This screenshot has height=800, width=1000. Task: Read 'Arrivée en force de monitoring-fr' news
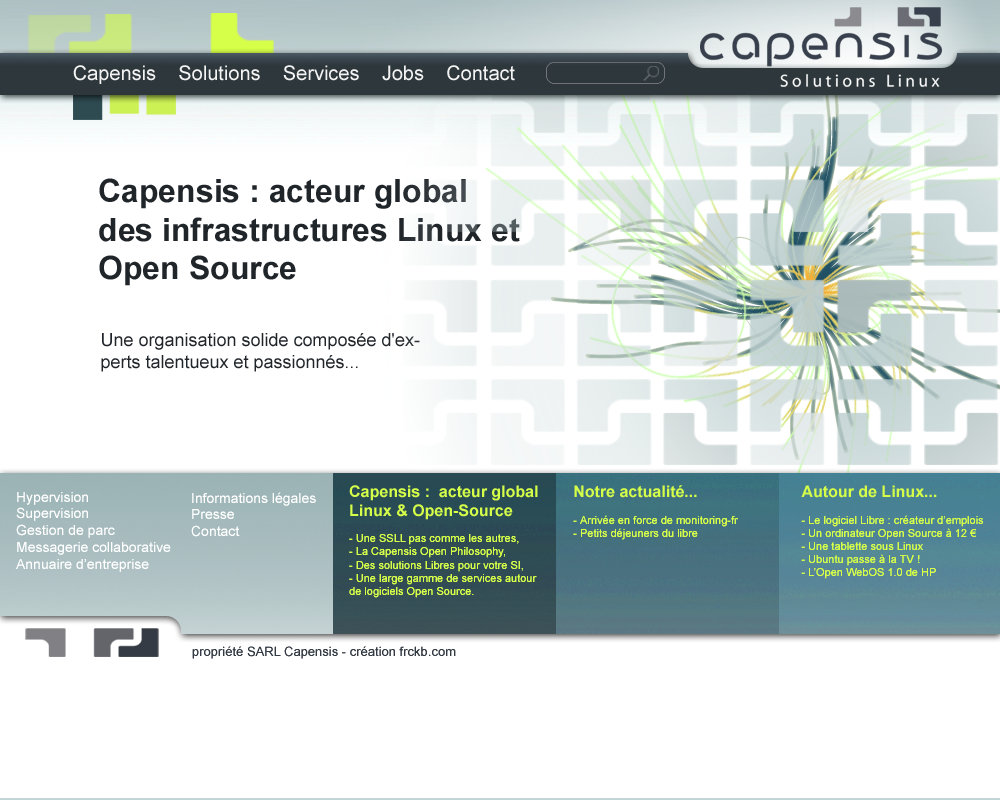(x=658, y=520)
